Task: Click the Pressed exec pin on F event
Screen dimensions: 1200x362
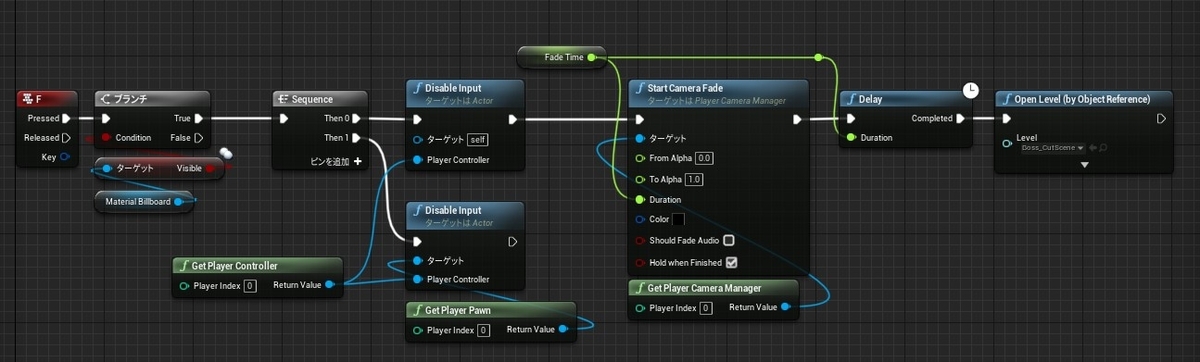Action: coord(67,118)
